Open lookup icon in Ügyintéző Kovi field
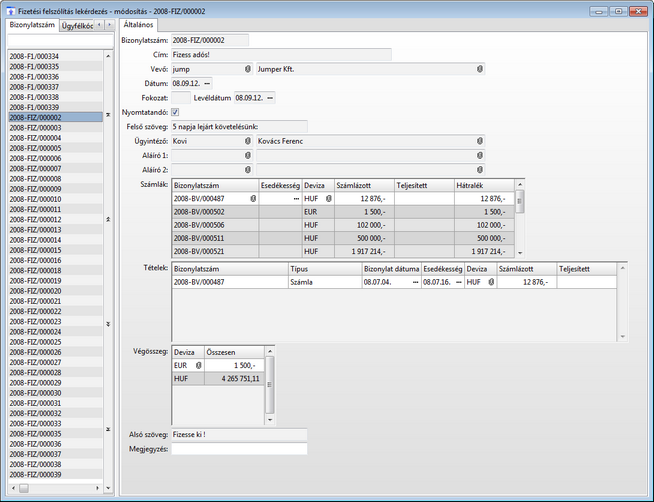 point(247,141)
